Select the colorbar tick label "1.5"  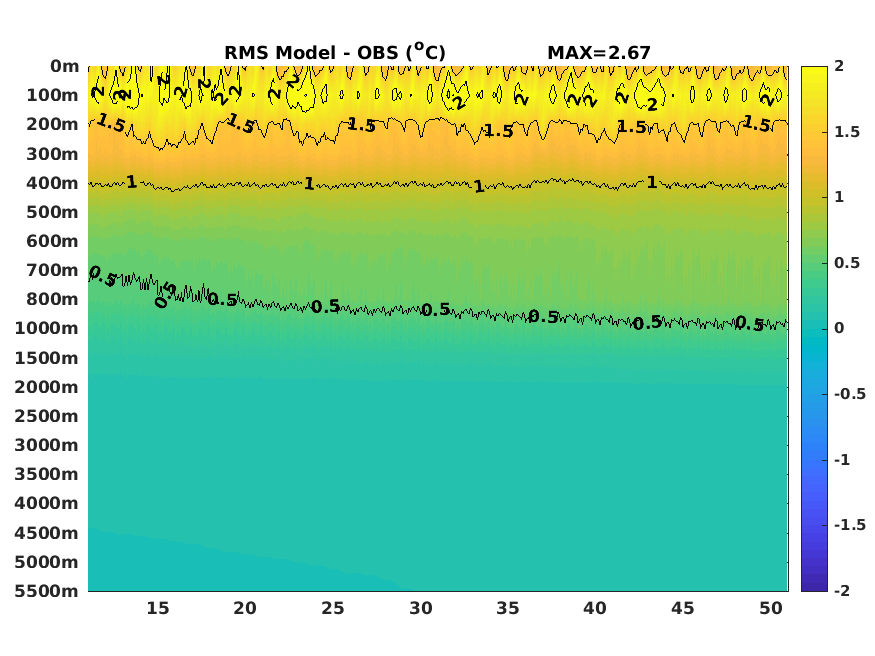[x=847, y=132]
